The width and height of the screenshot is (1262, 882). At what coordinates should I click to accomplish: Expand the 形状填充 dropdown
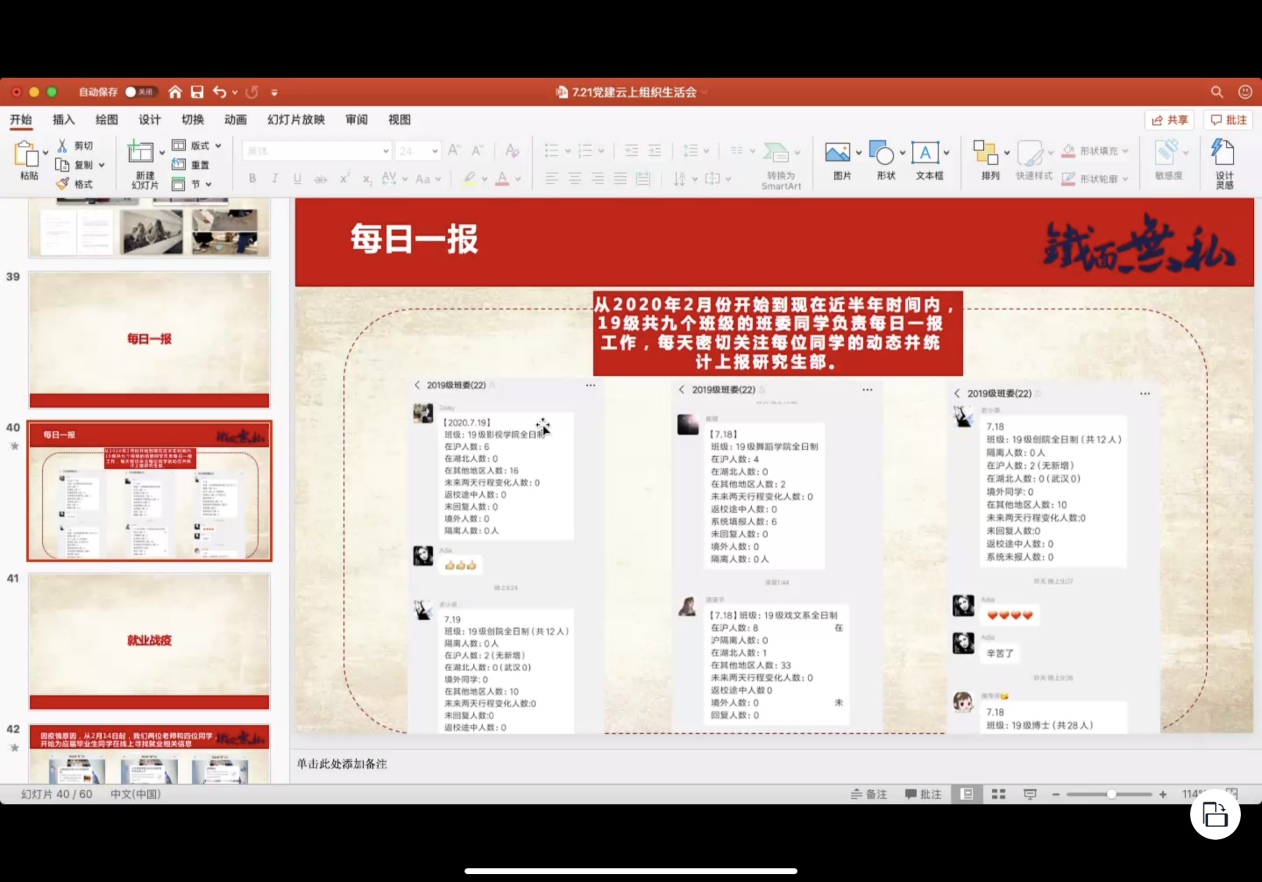1125,151
